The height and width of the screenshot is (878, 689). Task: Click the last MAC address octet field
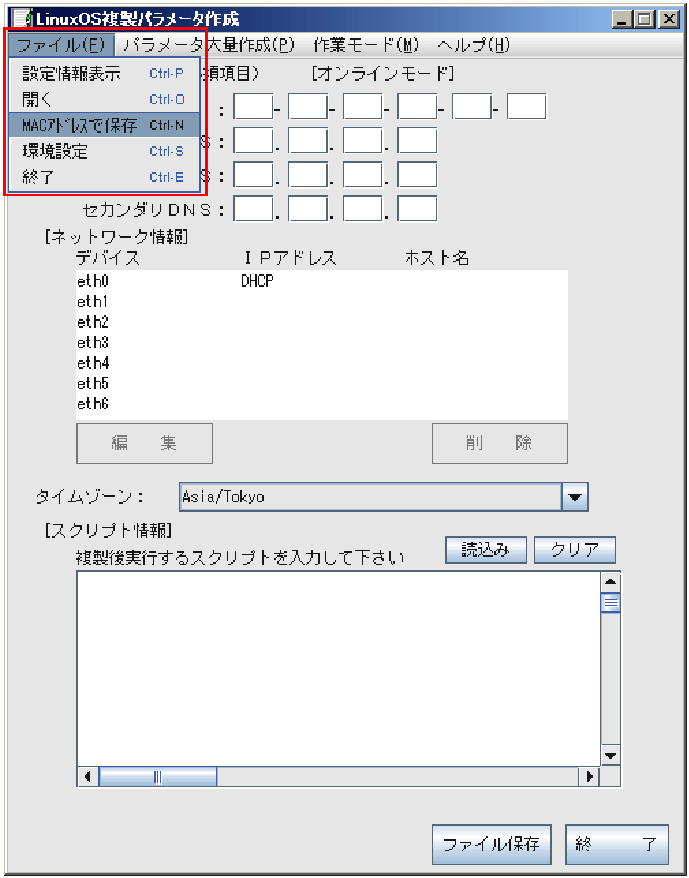[x=527, y=106]
